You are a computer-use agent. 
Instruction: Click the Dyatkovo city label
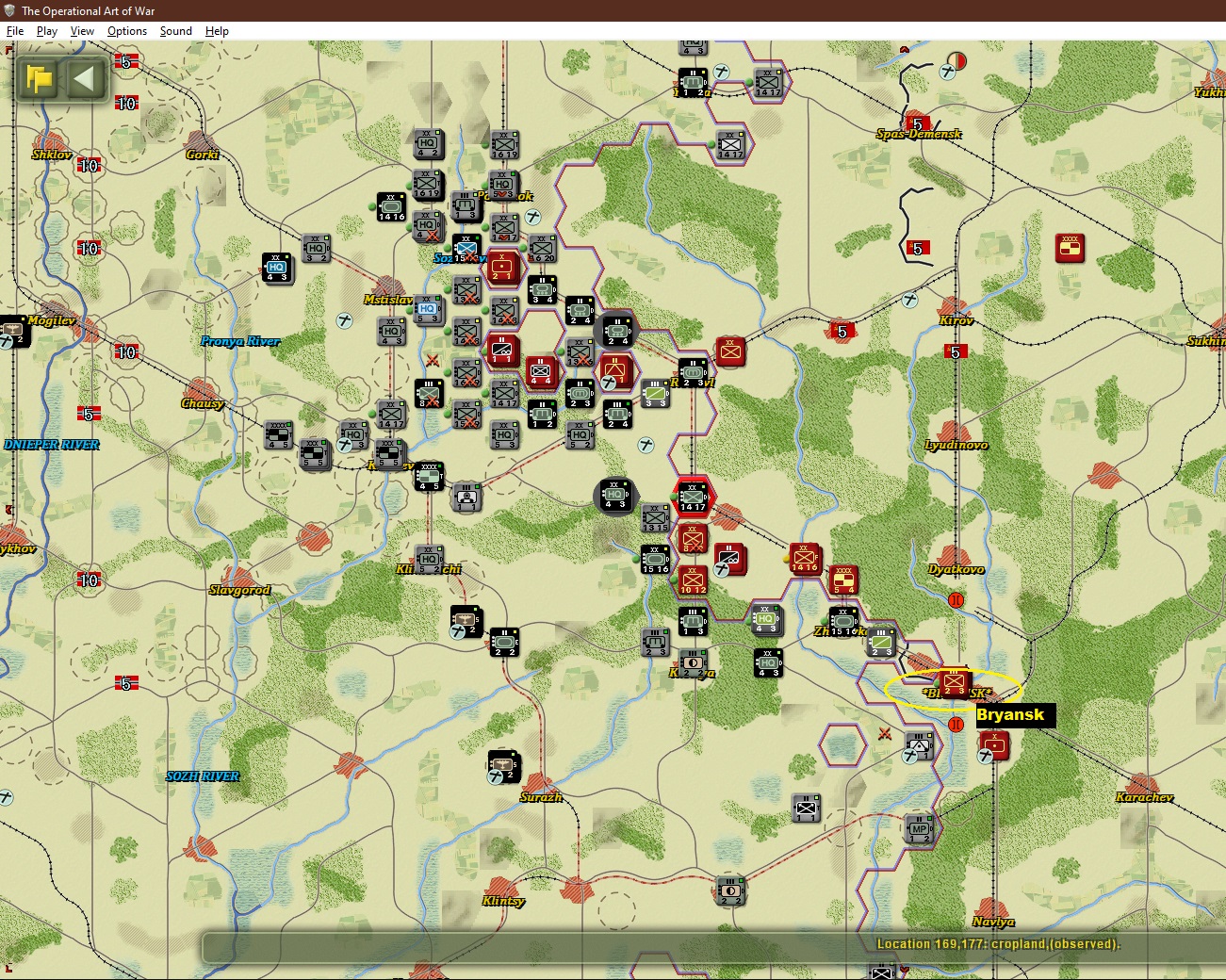pos(956,569)
